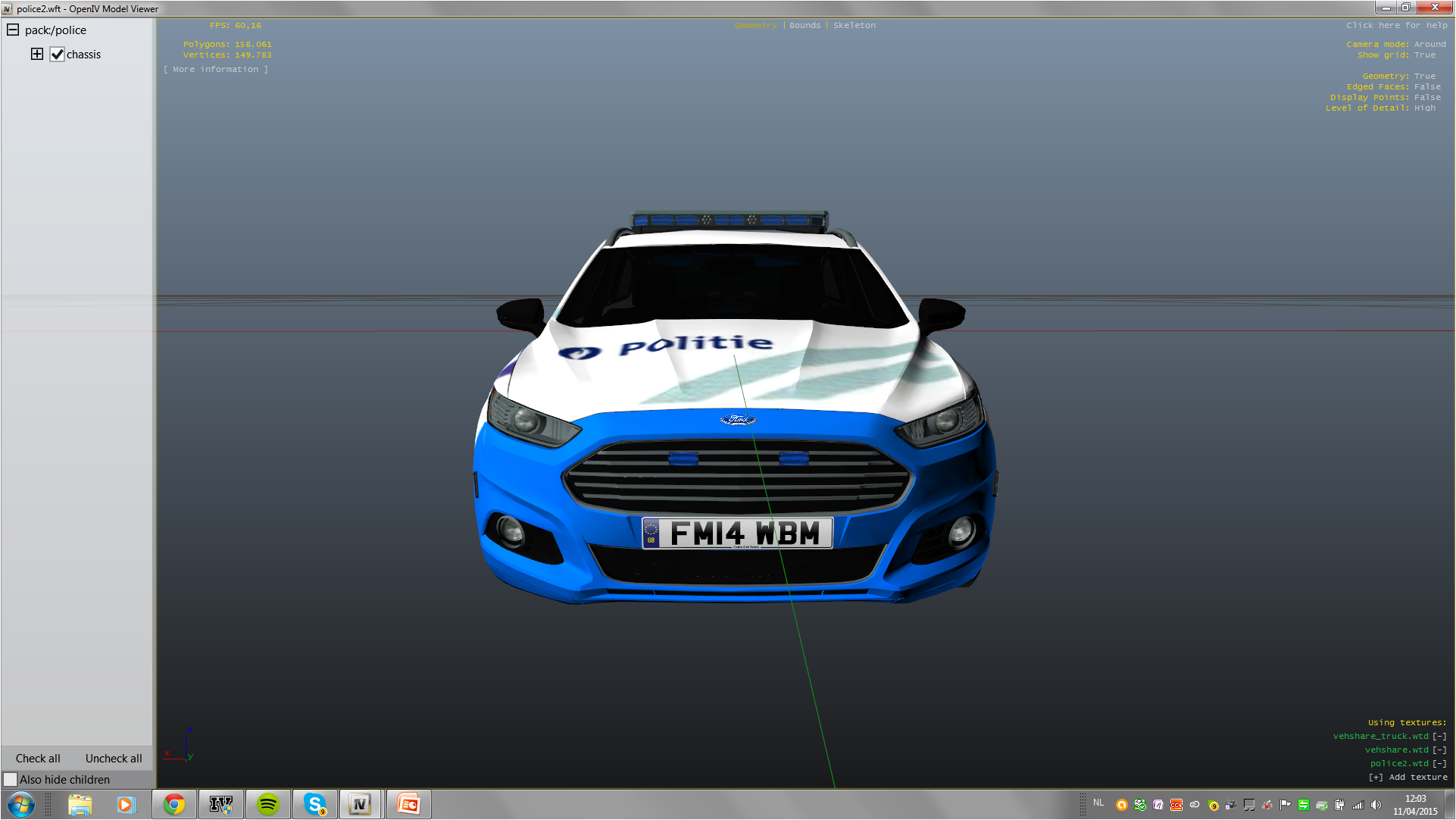Uncheck the chassis visibility checkbox
1456x820 pixels.
point(57,55)
